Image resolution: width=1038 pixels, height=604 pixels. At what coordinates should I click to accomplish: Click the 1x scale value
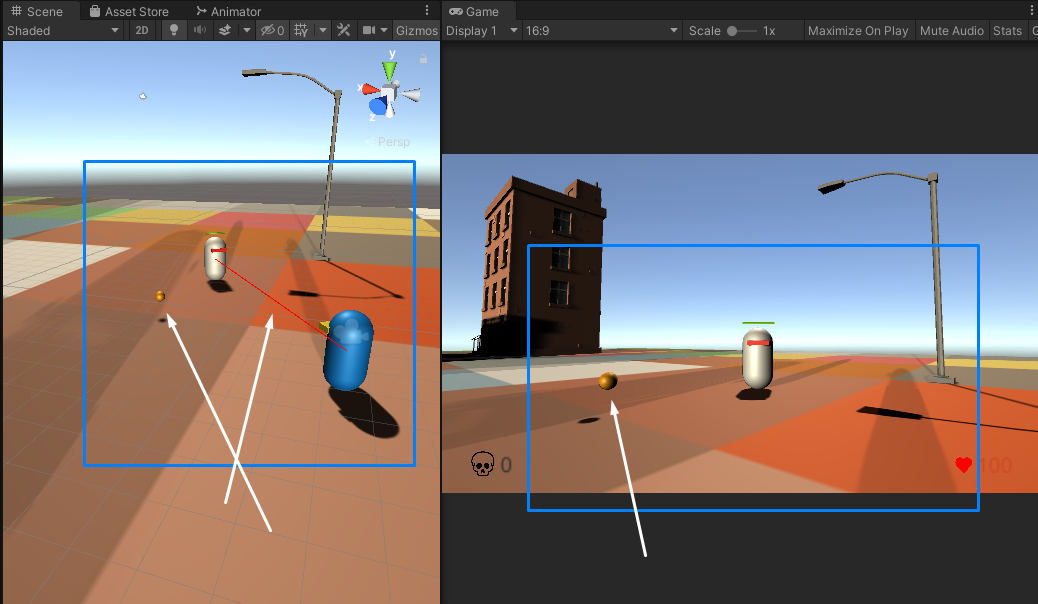coord(769,30)
